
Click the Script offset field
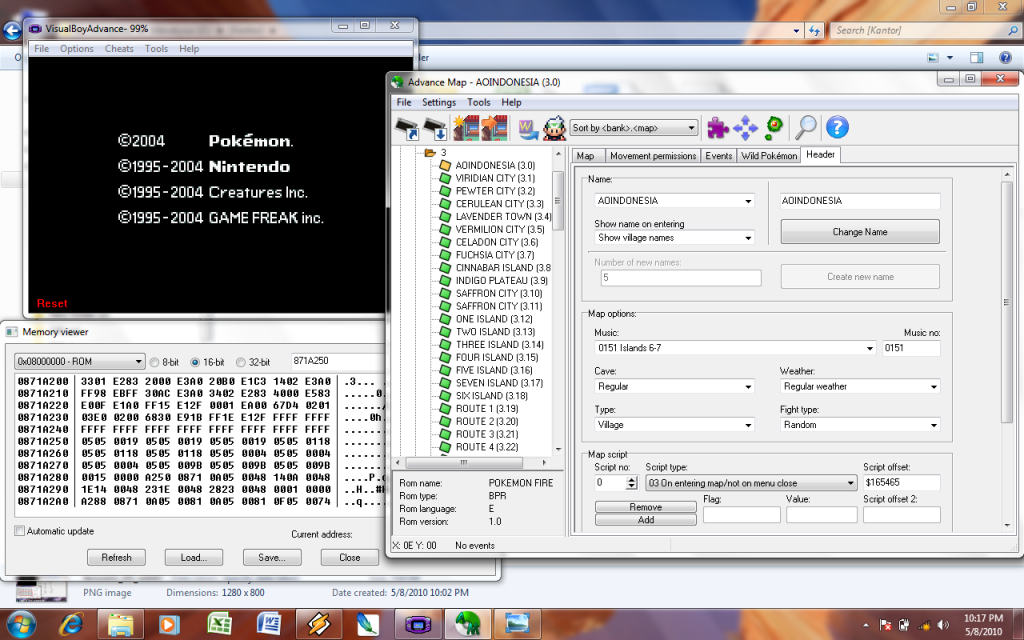click(901, 483)
